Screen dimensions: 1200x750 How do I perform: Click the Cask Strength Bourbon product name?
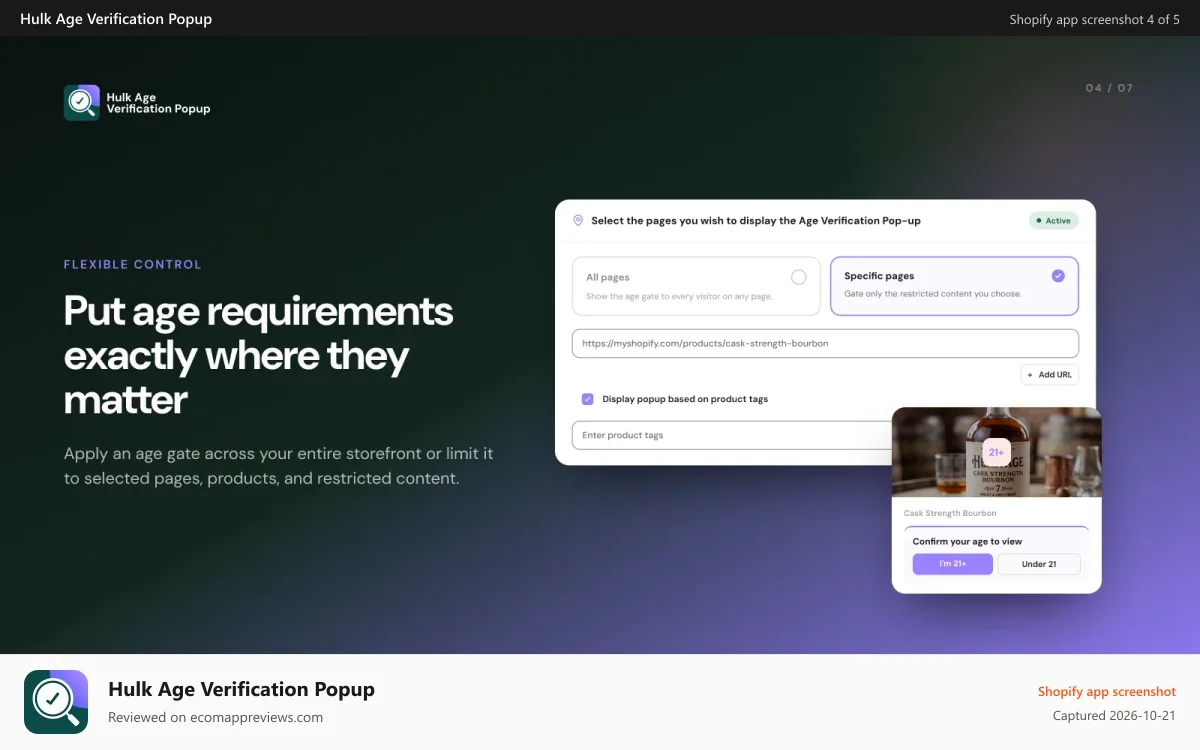pyautogui.click(x=950, y=513)
